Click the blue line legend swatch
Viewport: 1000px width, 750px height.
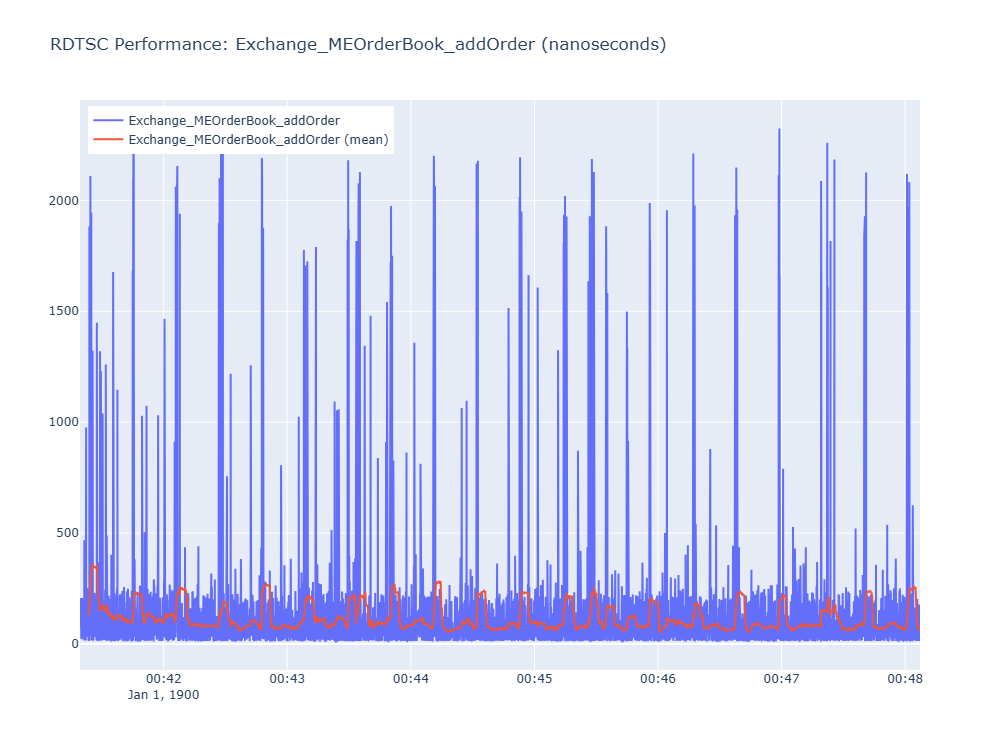click(x=108, y=121)
